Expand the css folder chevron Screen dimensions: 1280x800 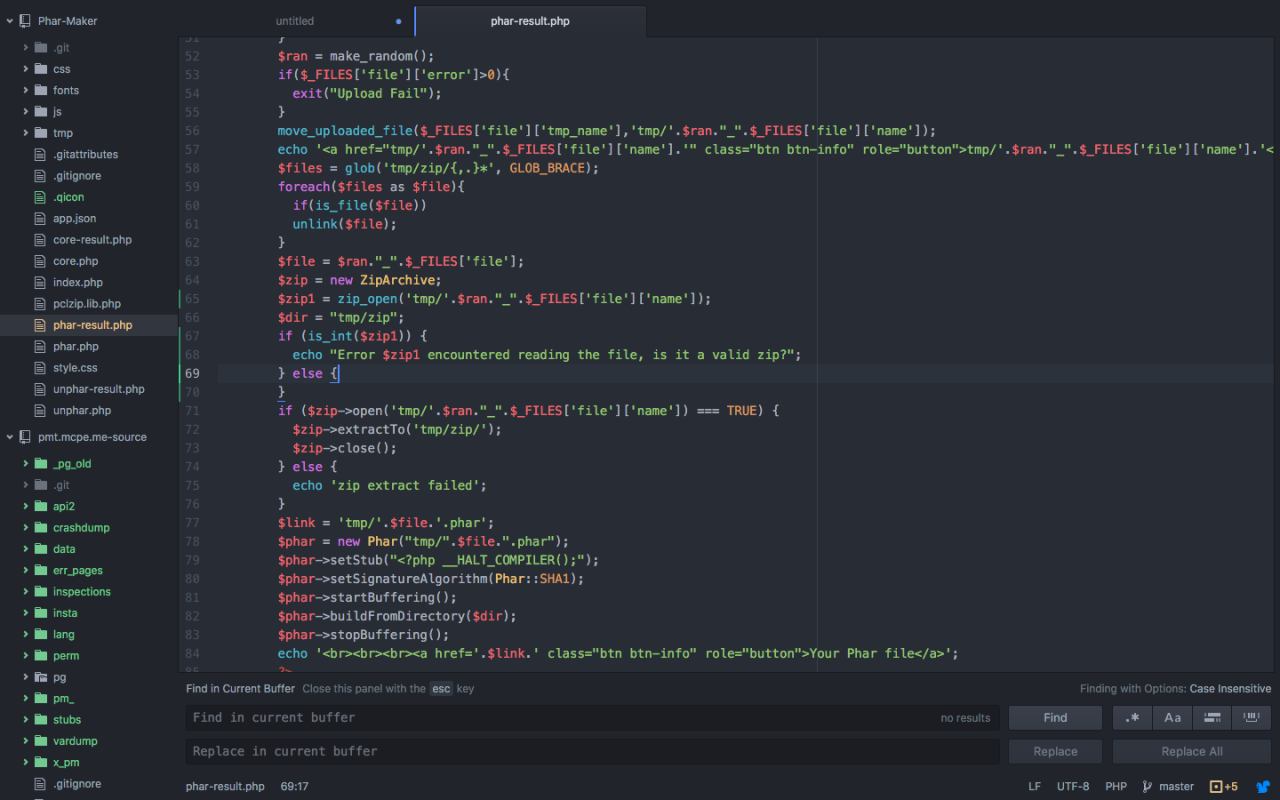[26, 69]
